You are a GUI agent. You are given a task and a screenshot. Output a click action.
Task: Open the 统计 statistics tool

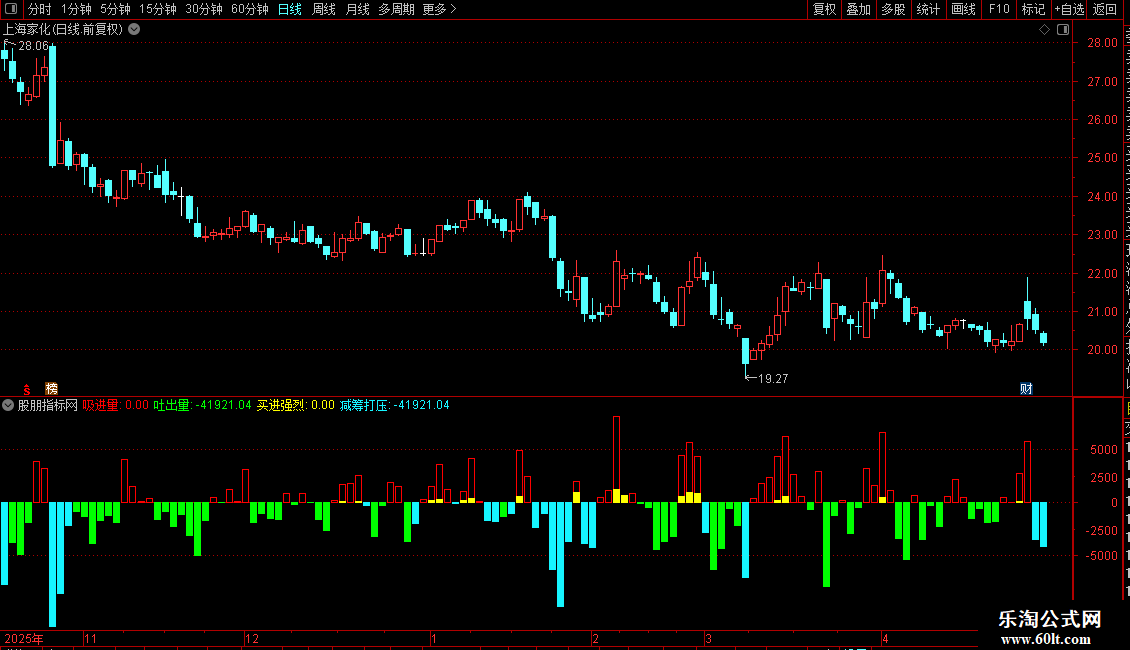point(927,9)
